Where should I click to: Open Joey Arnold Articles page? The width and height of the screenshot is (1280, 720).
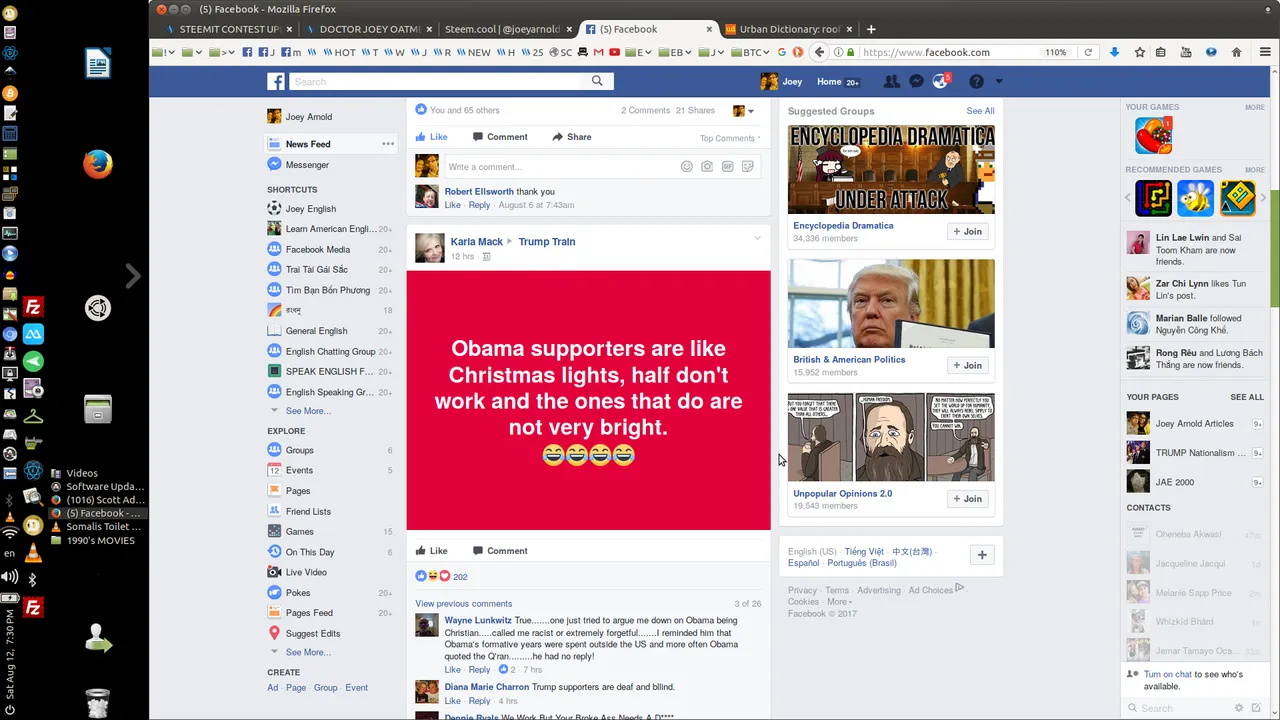[x=1195, y=424]
